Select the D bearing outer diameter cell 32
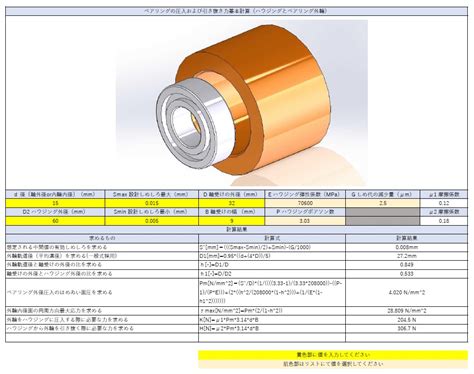Screen dimensions: 474x374 tap(232, 203)
